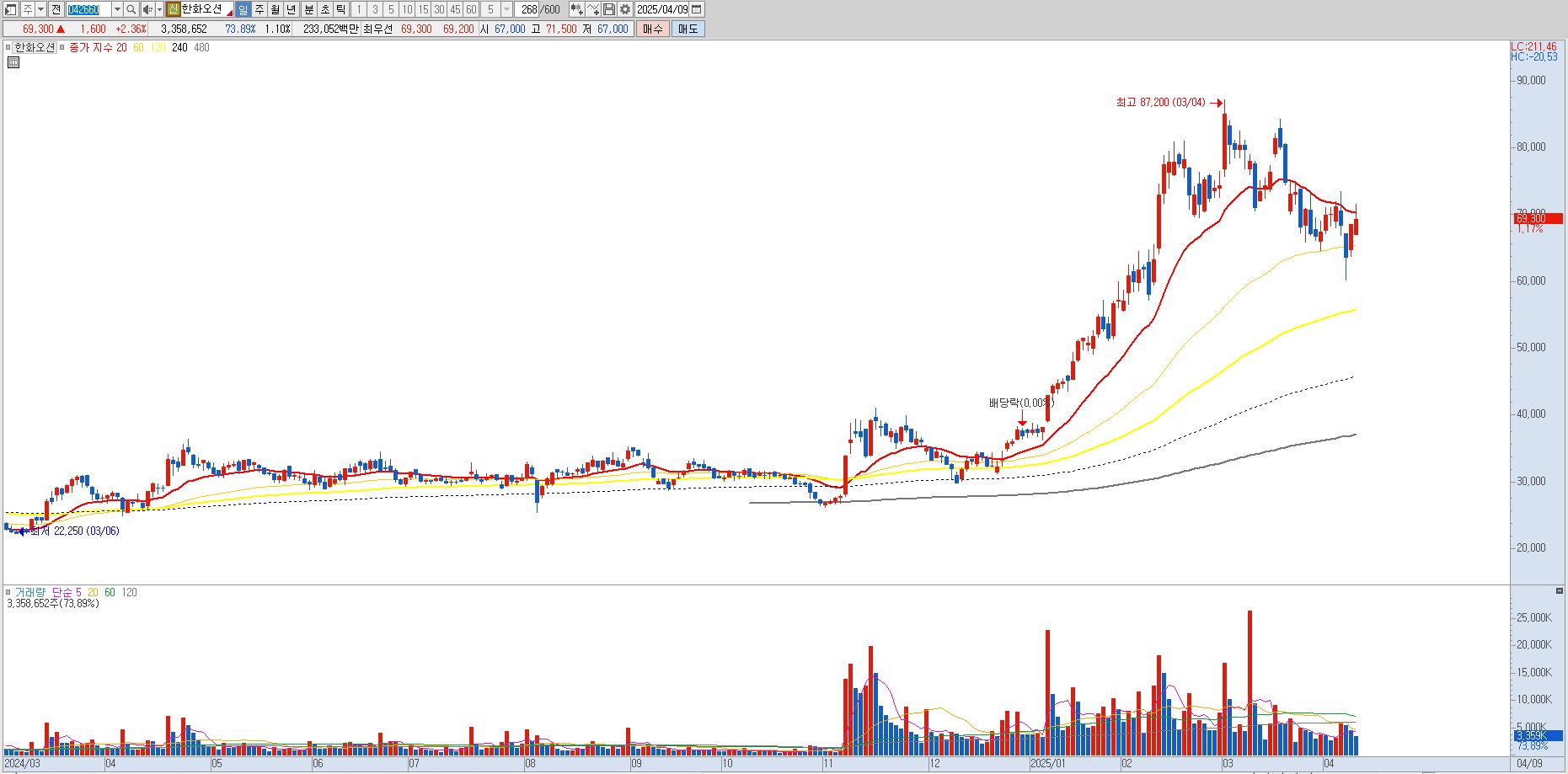Select the 초 seconds period button

tap(325, 9)
